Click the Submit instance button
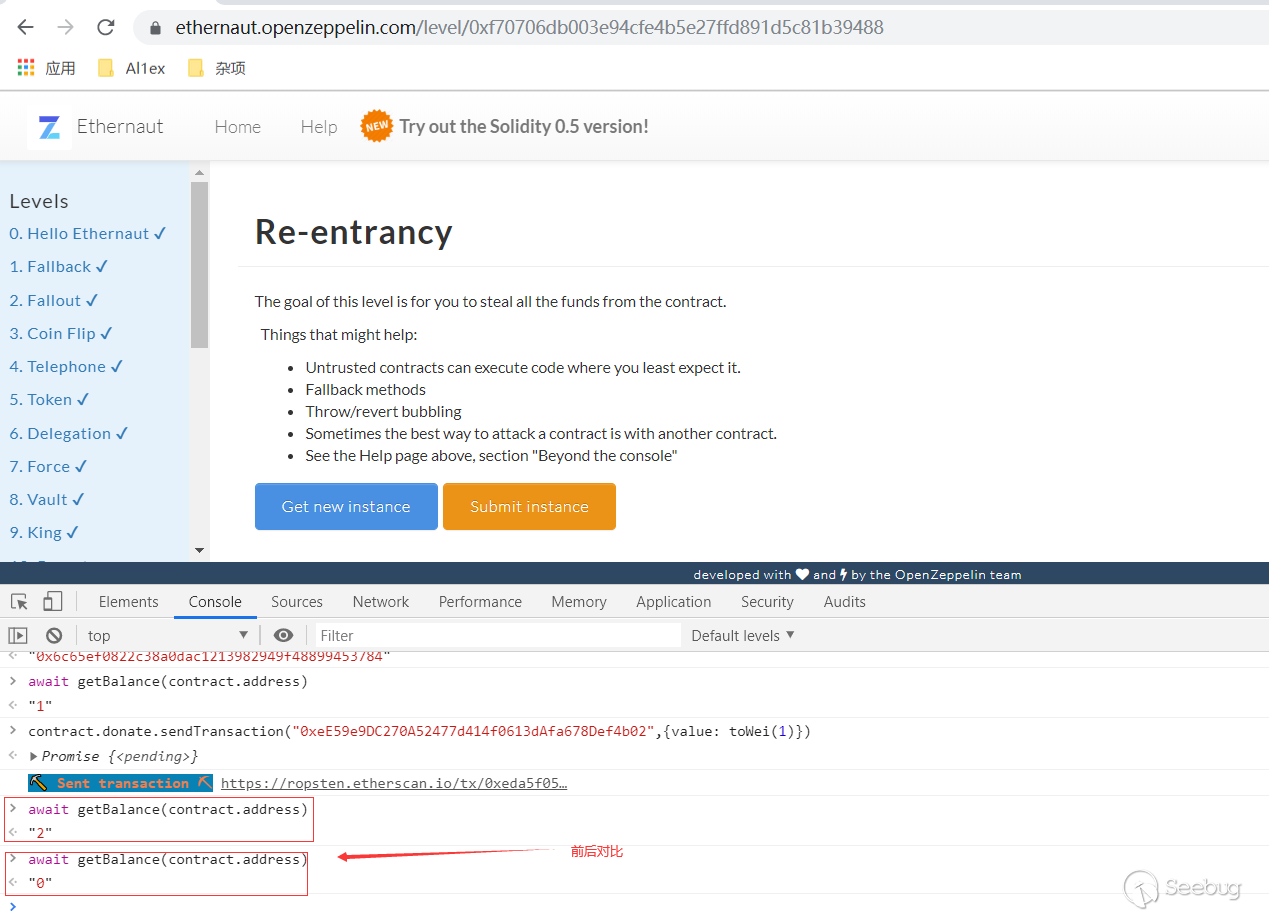The image size is (1269, 916). [x=529, y=506]
